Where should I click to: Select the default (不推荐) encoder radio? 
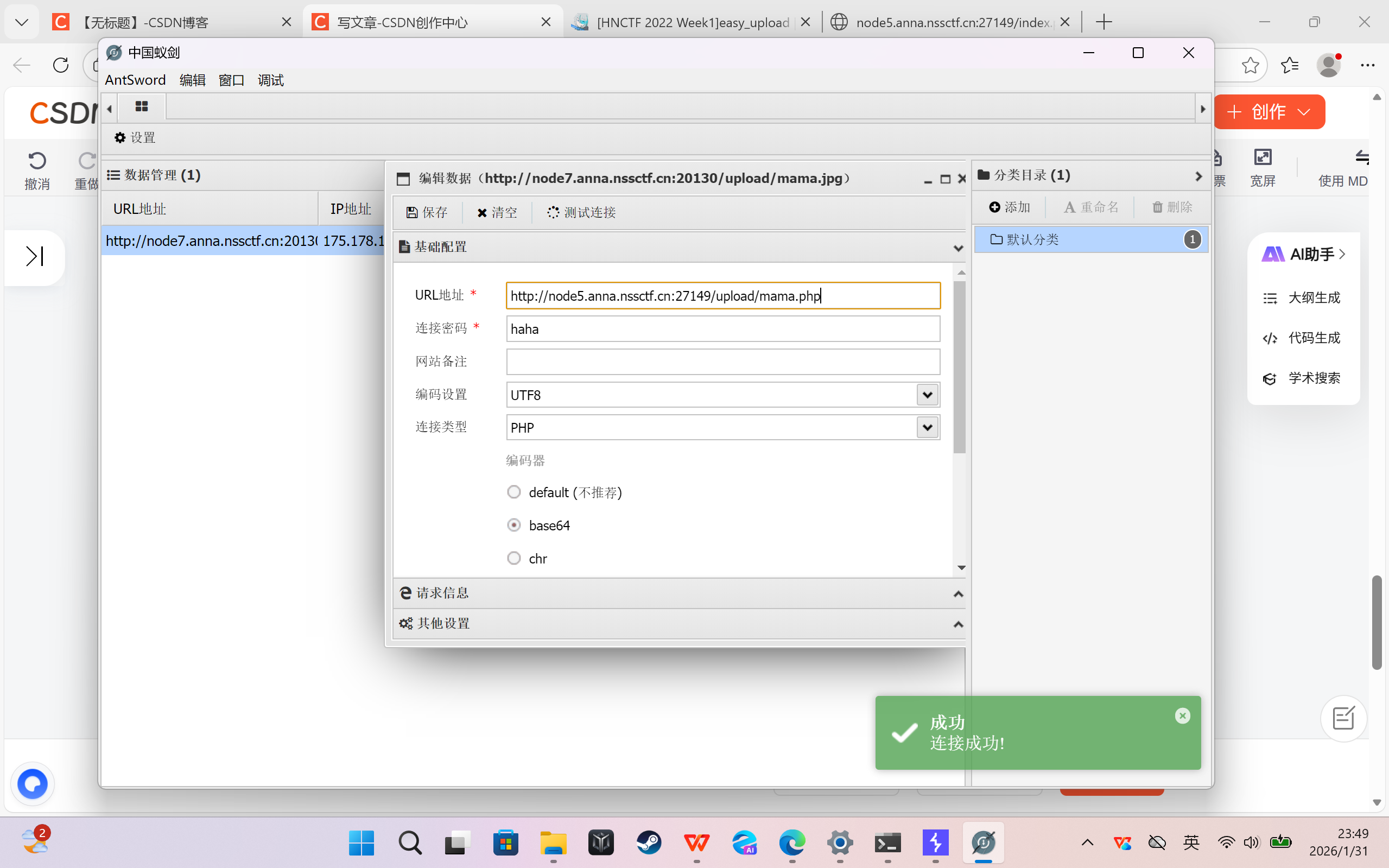(513, 492)
